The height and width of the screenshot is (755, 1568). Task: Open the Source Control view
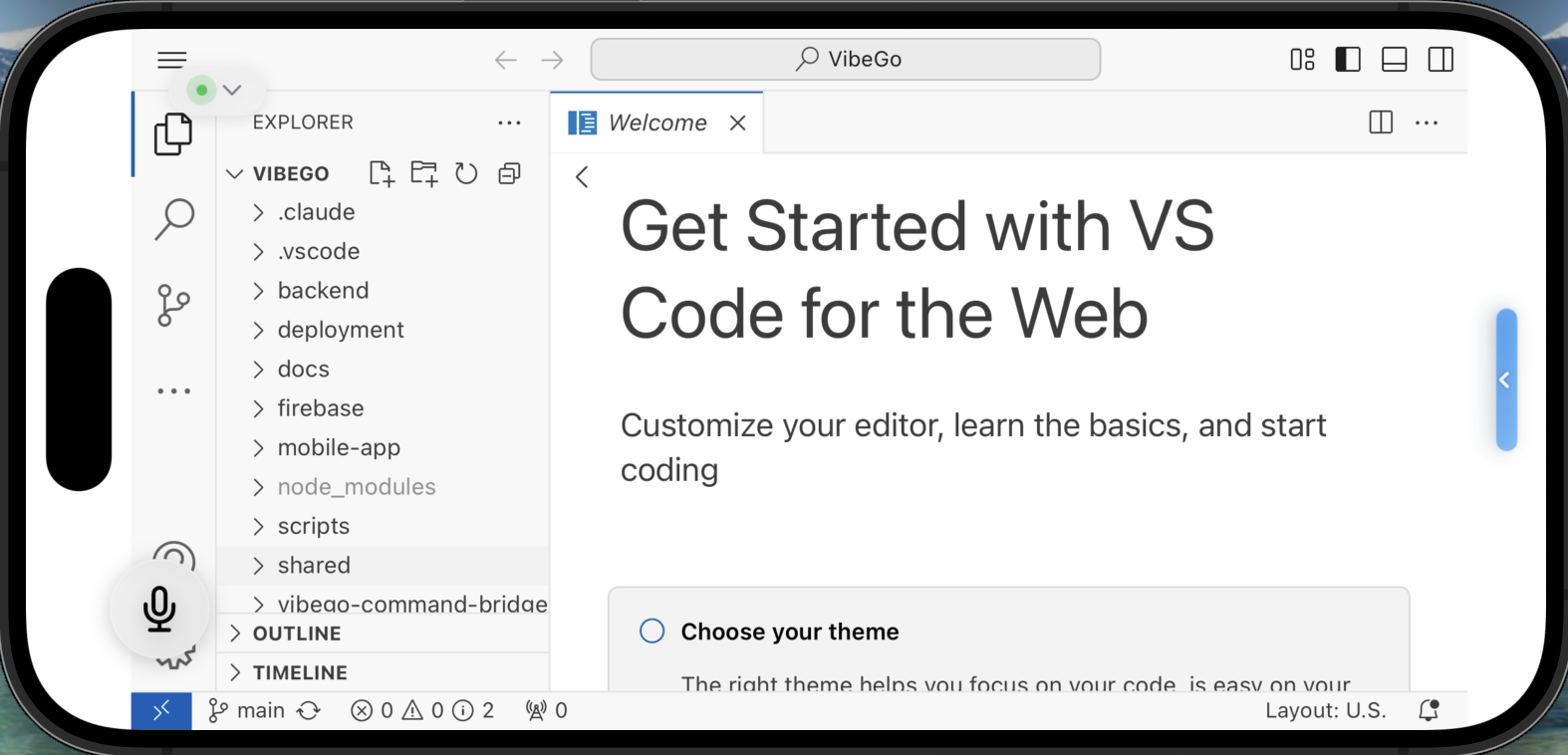pyautogui.click(x=173, y=305)
